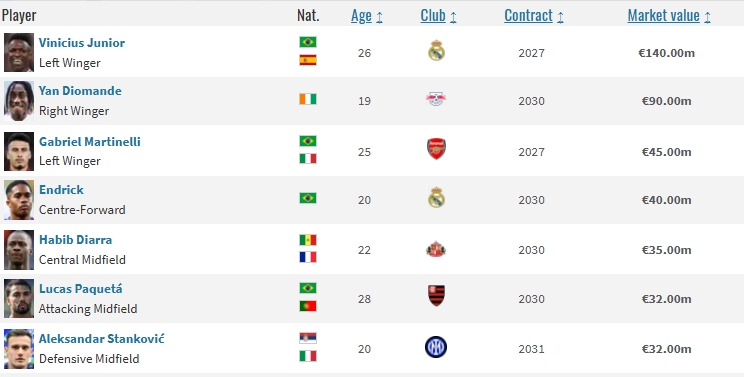View Aleksandar Stanković's profile
This screenshot has height=377, width=744.
tap(102, 339)
